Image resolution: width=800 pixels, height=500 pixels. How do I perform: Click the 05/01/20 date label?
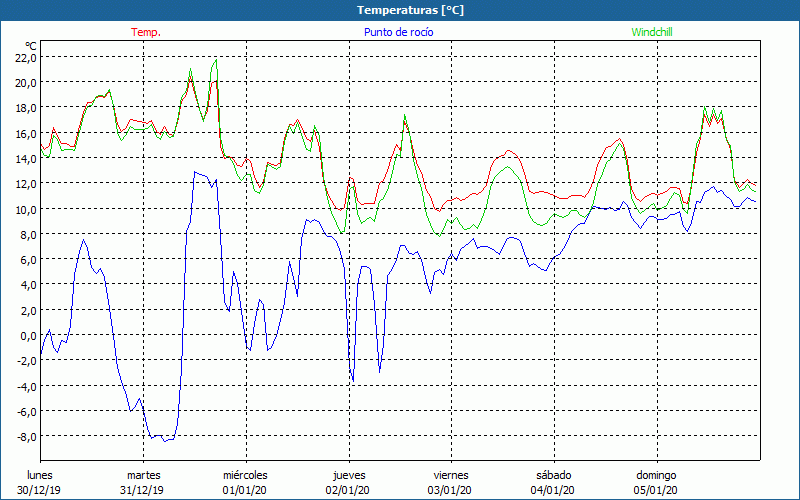656,490
